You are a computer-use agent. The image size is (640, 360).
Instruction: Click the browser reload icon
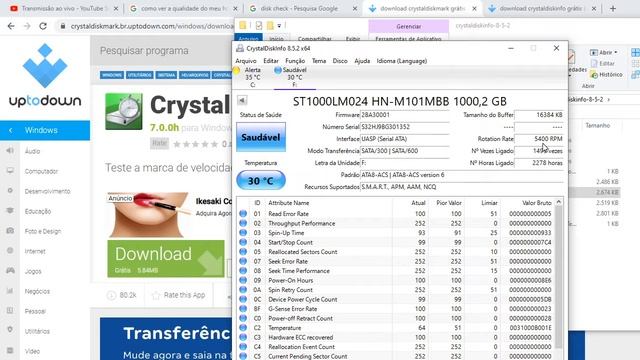tap(43, 26)
